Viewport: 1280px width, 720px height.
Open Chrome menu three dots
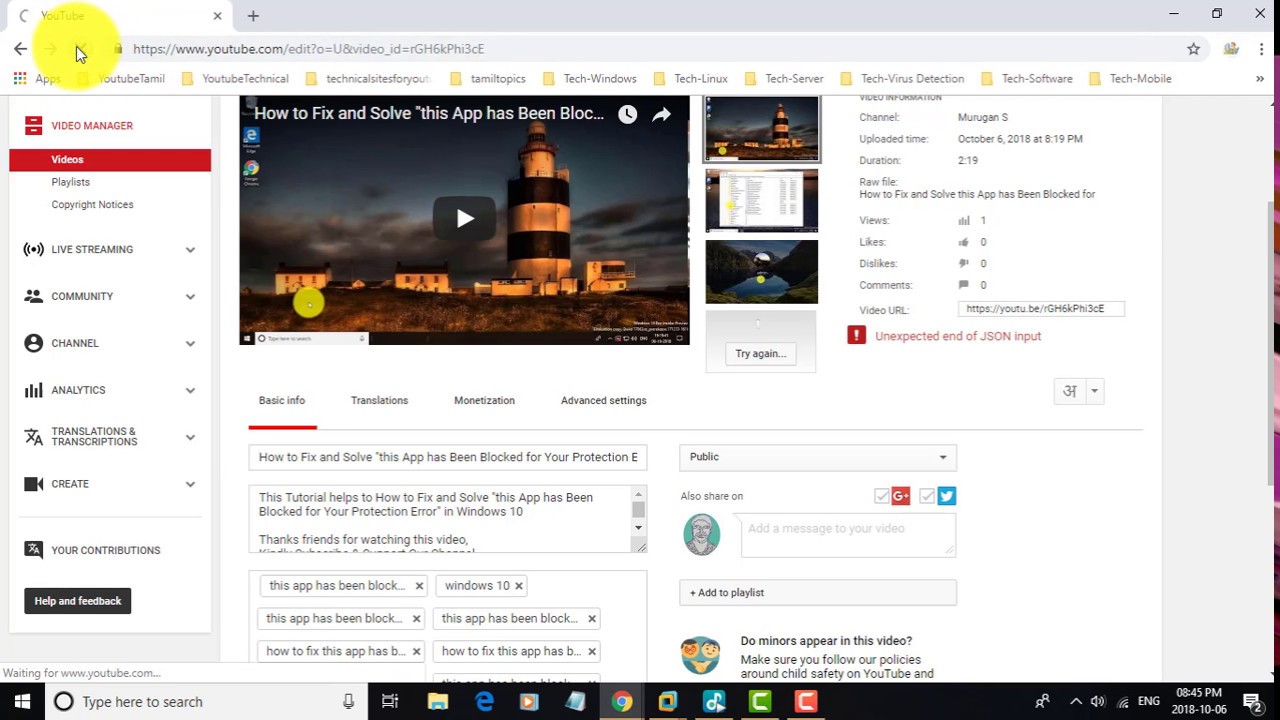(1262, 48)
